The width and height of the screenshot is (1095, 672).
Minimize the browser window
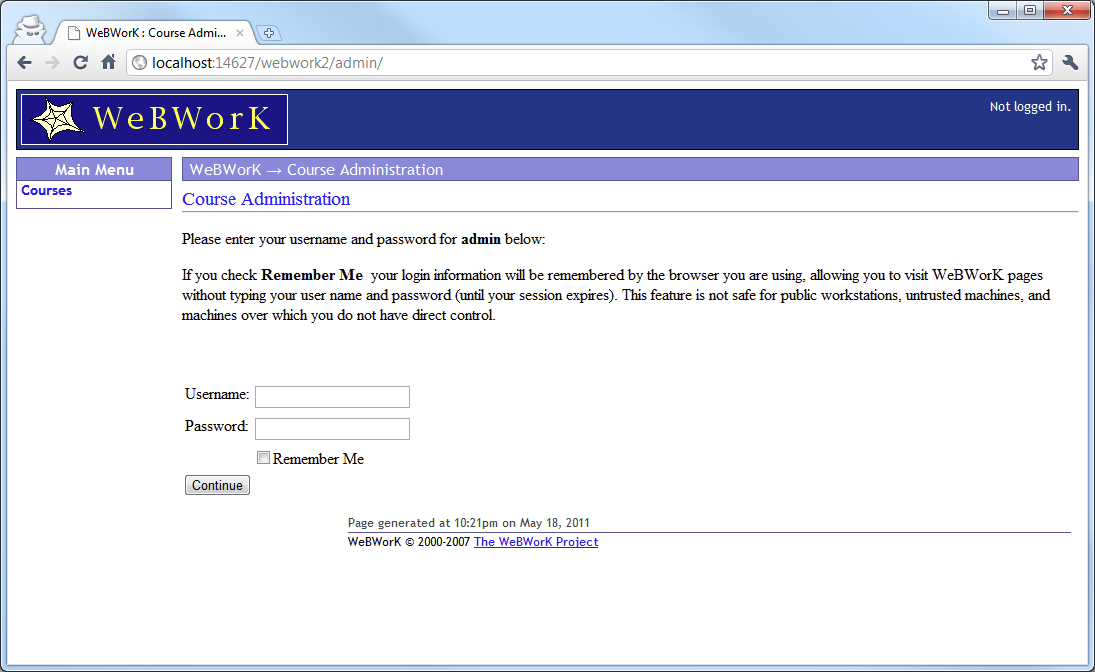click(1003, 10)
